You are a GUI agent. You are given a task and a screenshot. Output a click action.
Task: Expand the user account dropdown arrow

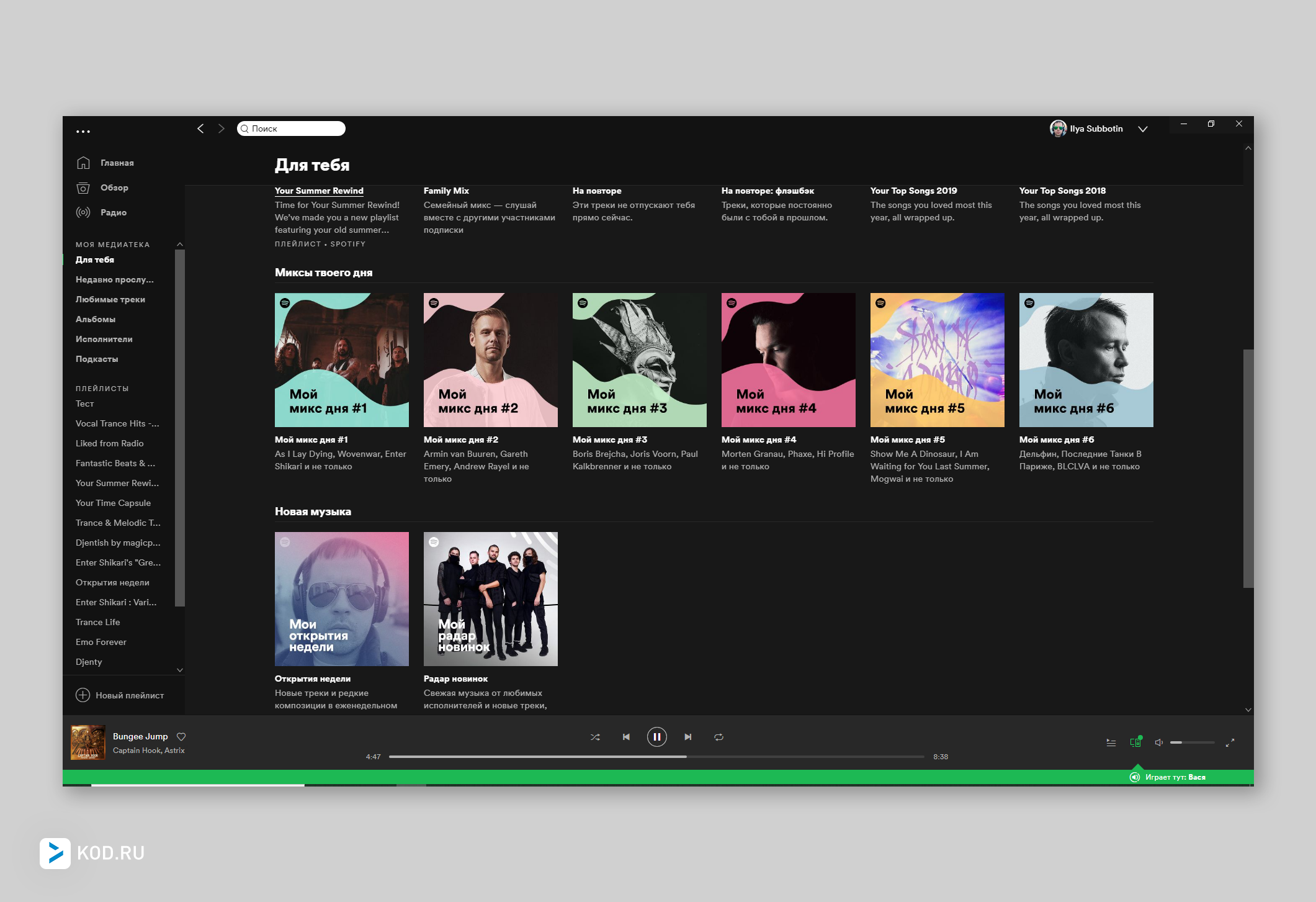coord(1143,129)
